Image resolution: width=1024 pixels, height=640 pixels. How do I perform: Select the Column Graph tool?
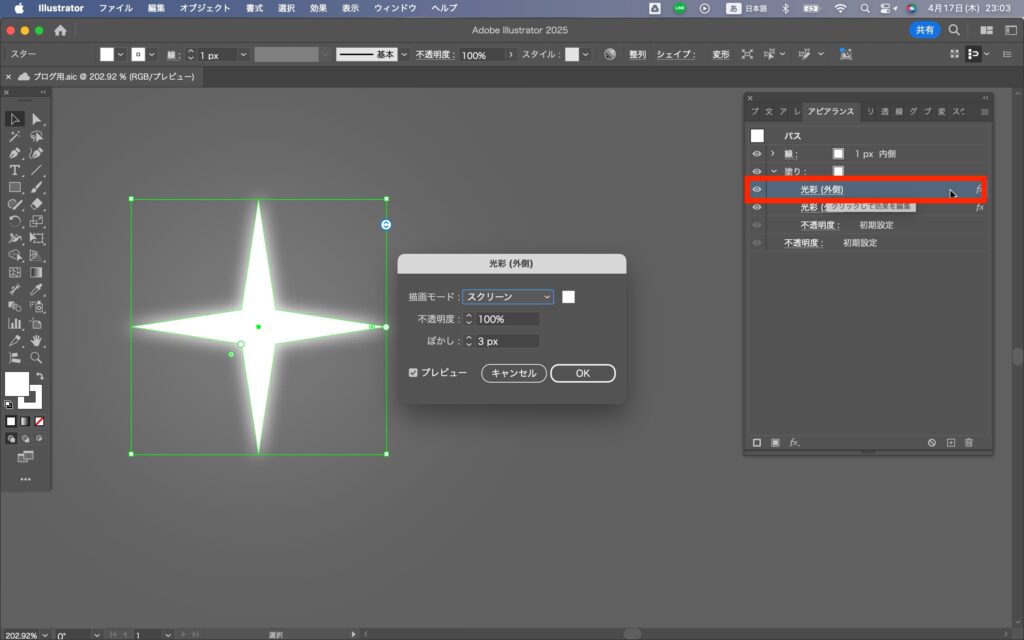click(14, 323)
